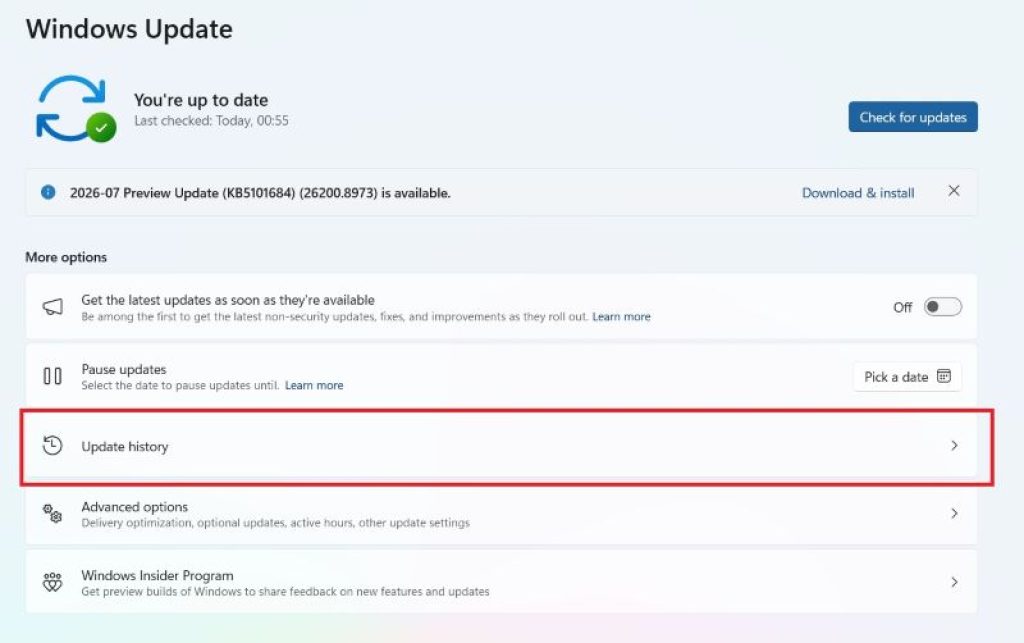Expand the Update history chevron arrow
Image resolution: width=1024 pixels, height=643 pixels.
tap(954, 445)
